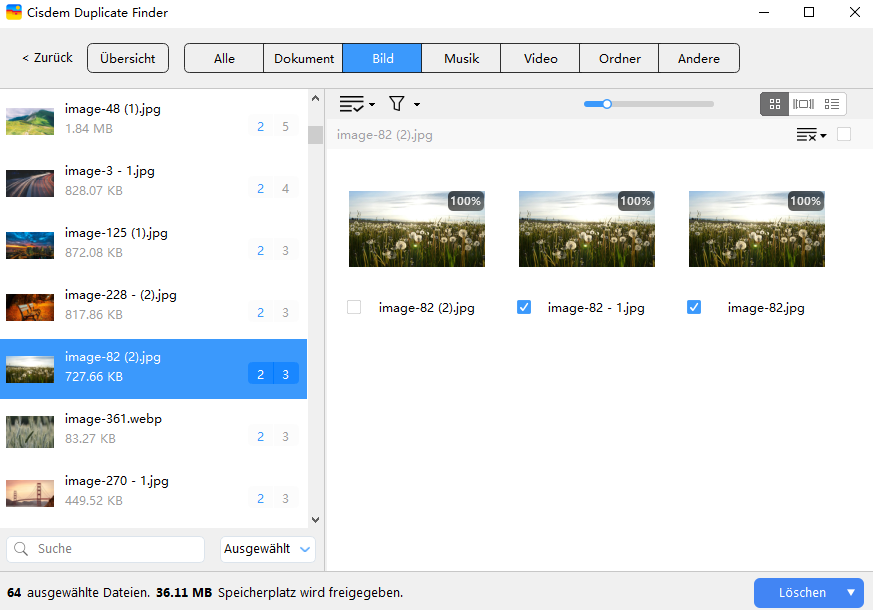Switch to the Musik tab

(460, 58)
